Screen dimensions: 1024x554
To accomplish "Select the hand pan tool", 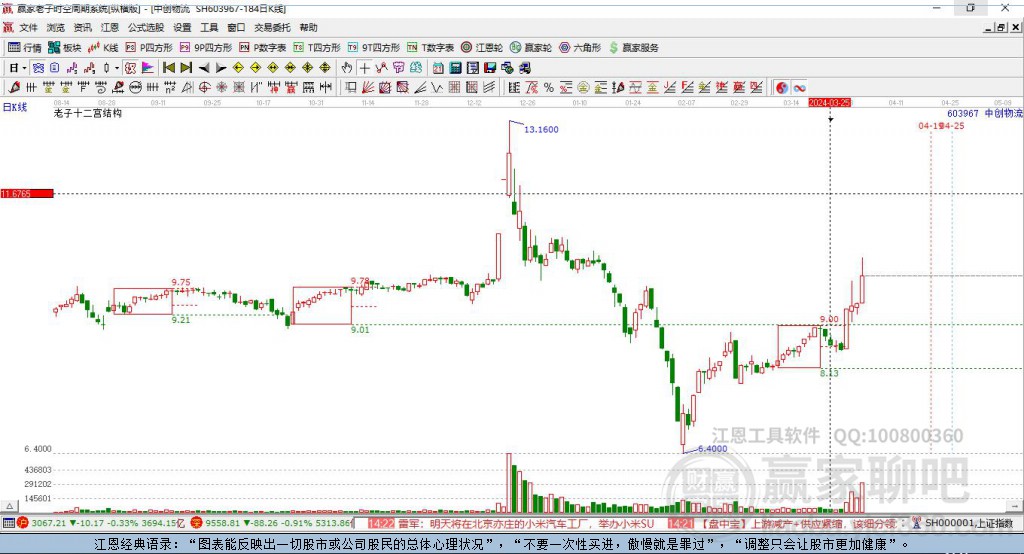I will [x=347, y=68].
